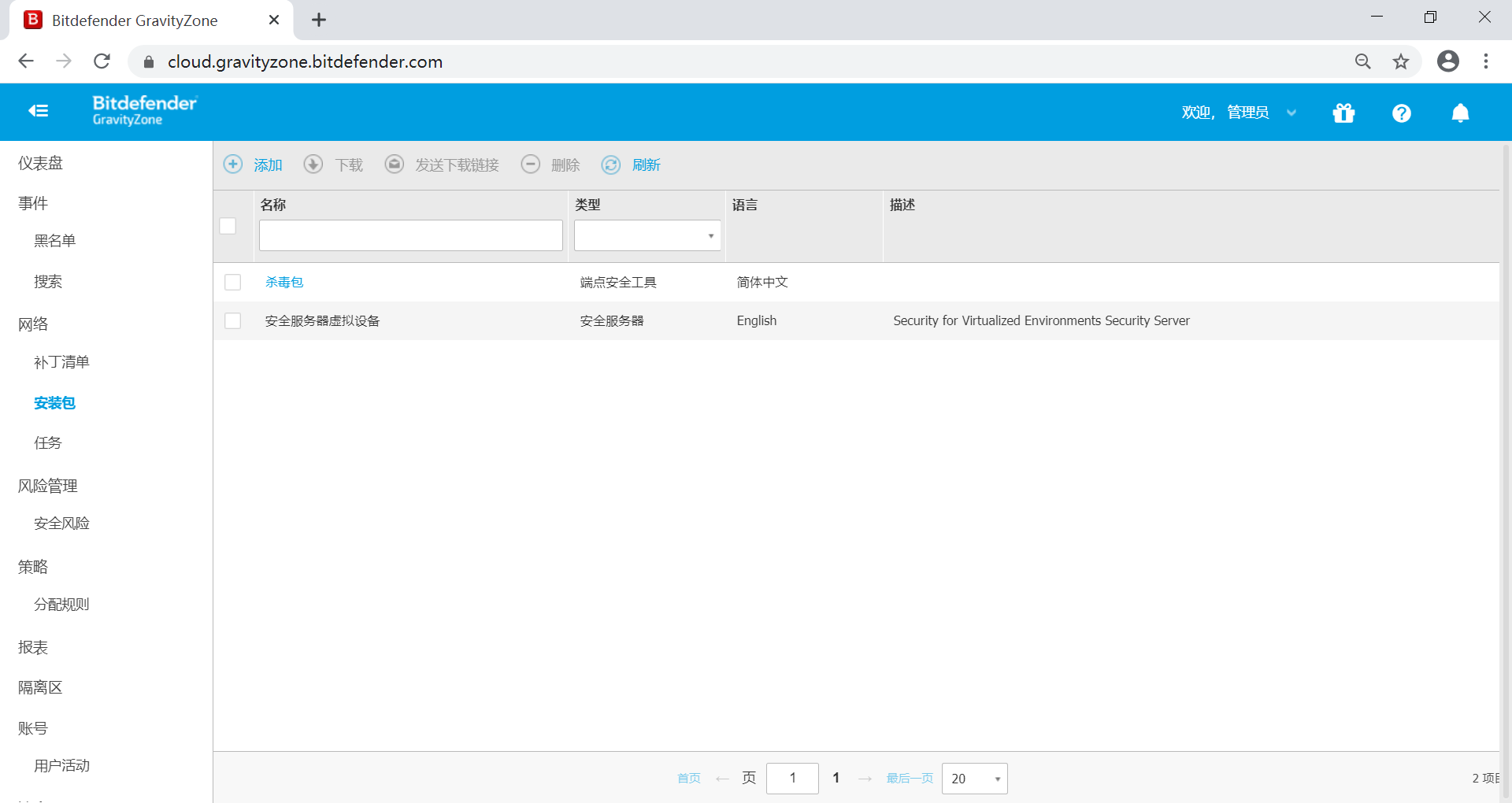Click the English language cell
Image resolution: width=1512 pixels, height=803 pixels.
pos(757,320)
